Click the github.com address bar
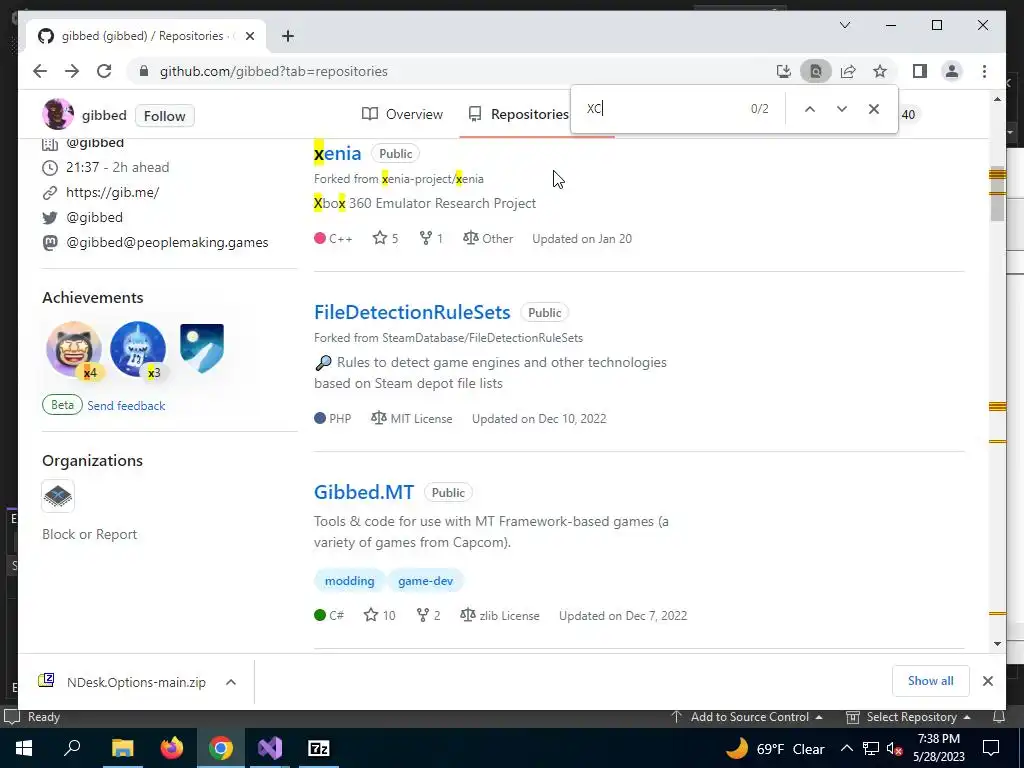 pyautogui.click(x=451, y=71)
